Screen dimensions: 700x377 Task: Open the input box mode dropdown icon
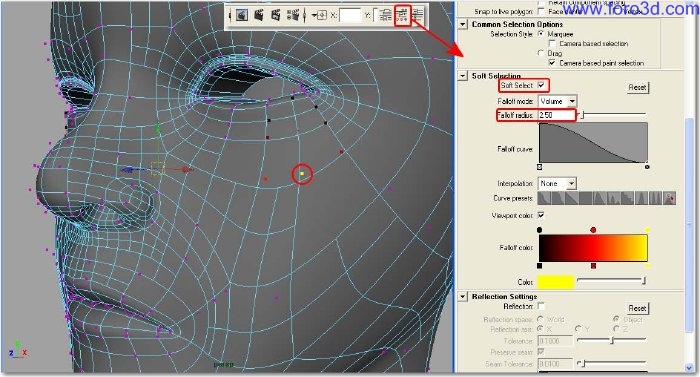(x=320, y=16)
